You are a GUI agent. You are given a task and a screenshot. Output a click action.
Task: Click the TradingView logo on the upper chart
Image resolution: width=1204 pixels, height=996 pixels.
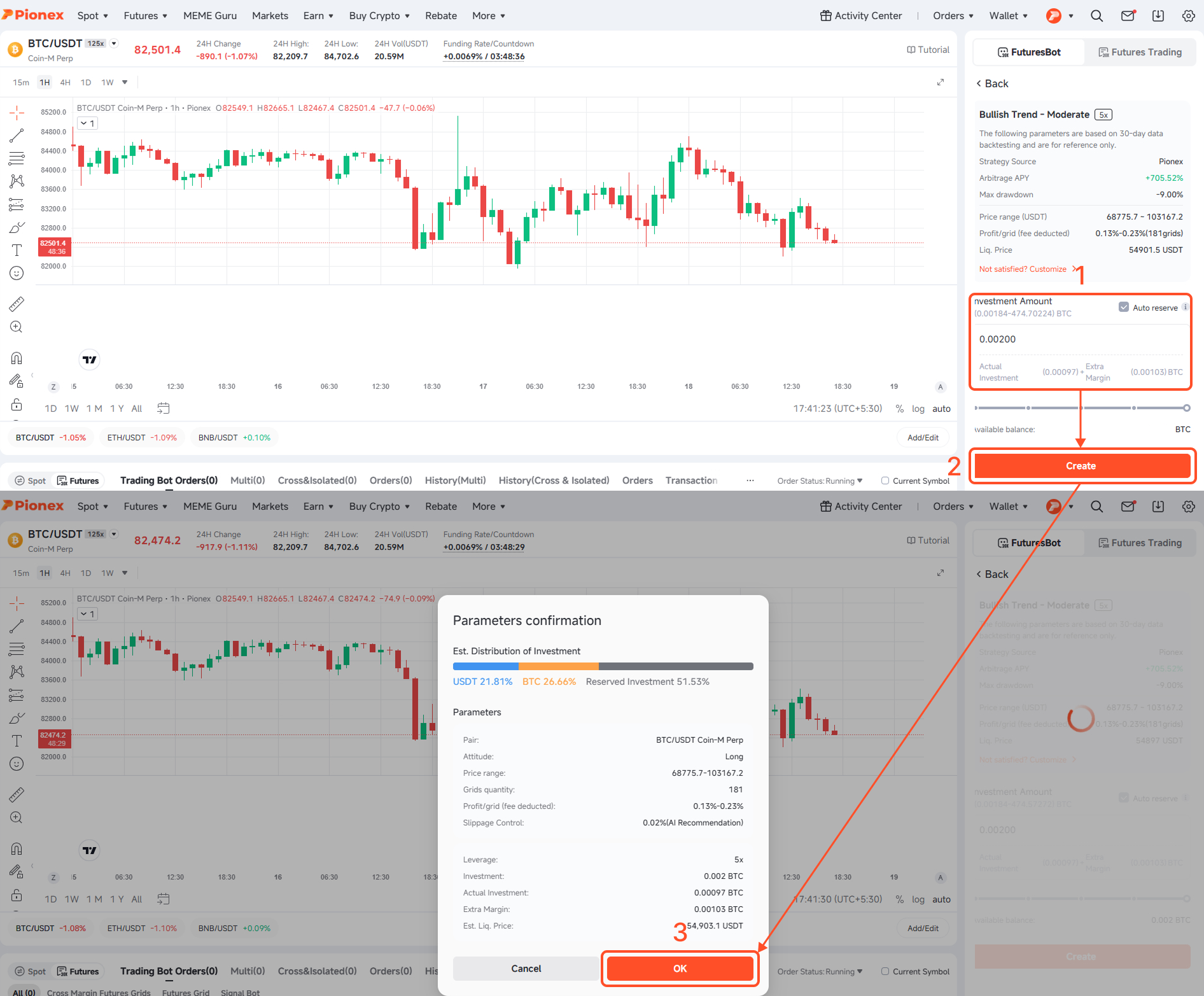90,360
